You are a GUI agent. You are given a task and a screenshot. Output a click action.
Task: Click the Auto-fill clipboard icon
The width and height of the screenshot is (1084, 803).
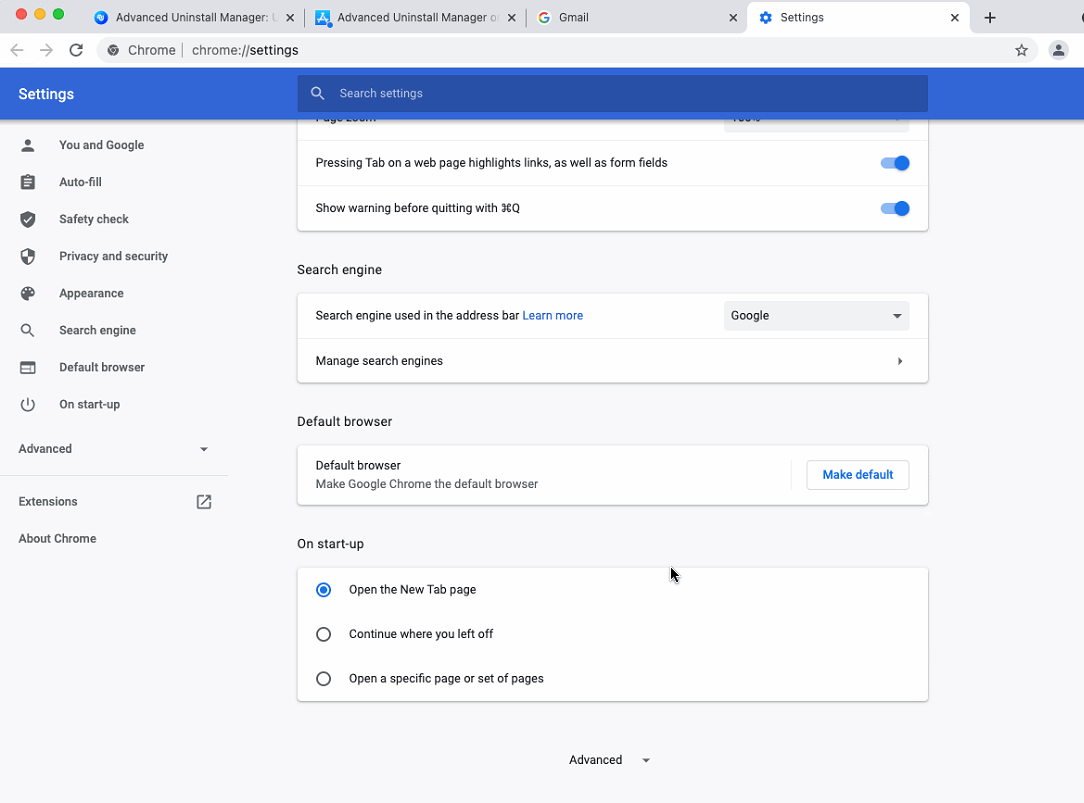coord(28,182)
